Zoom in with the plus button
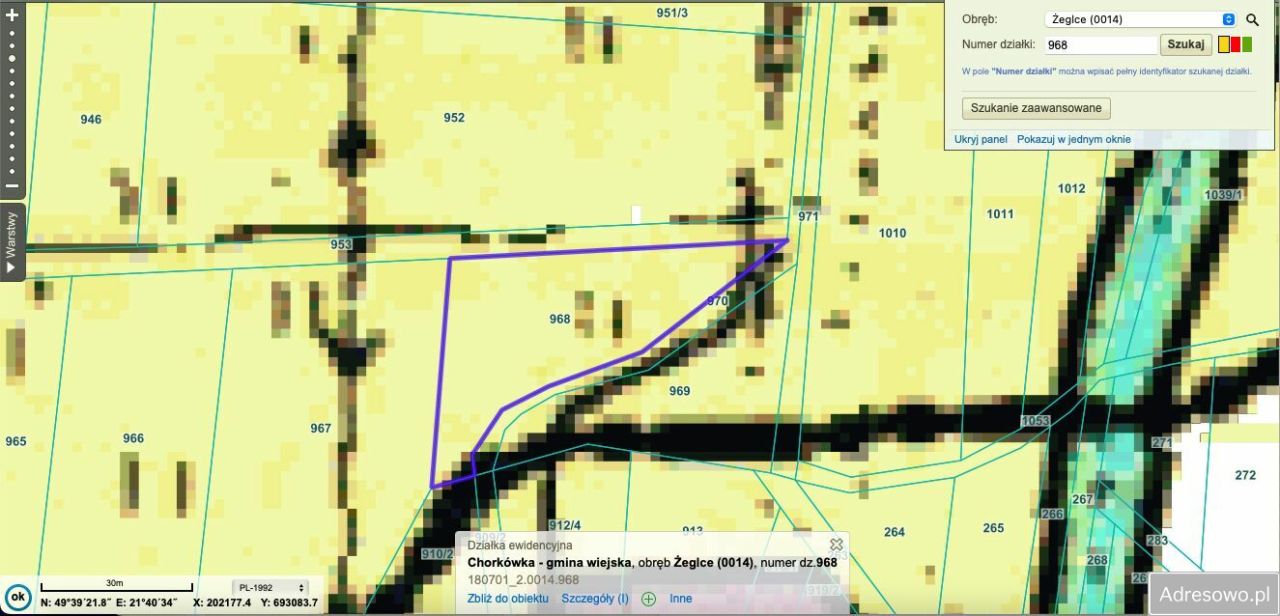The image size is (1280, 616). (12, 16)
